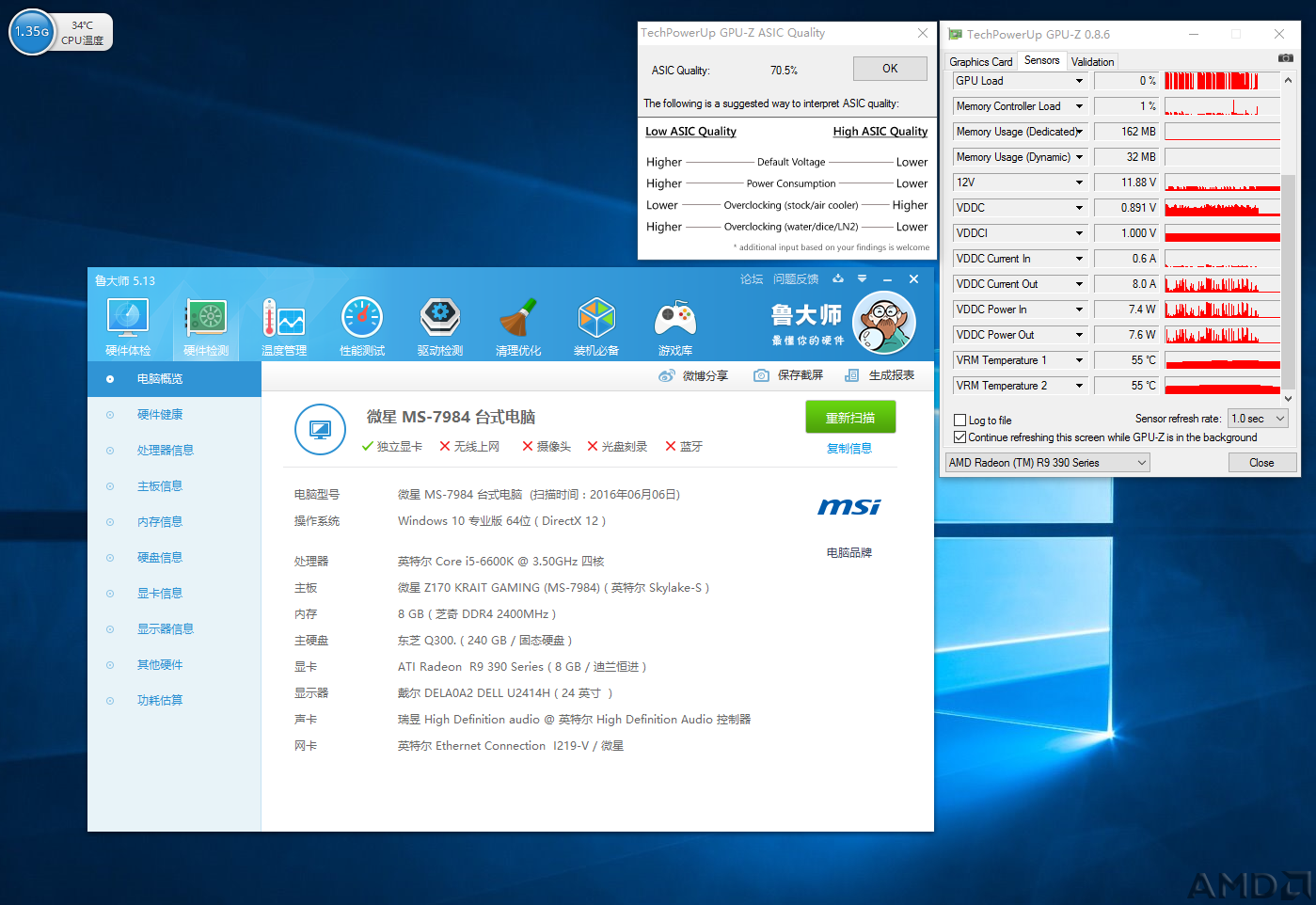
Task: Click 摄像头 red cross status
Action: (546, 447)
